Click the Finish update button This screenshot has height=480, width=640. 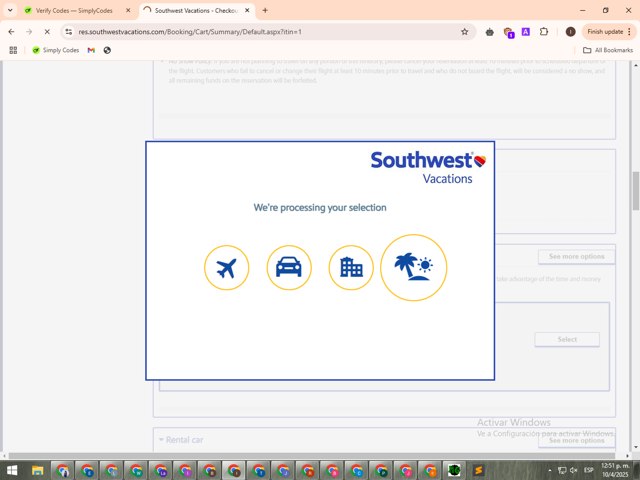[x=605, y=31]
